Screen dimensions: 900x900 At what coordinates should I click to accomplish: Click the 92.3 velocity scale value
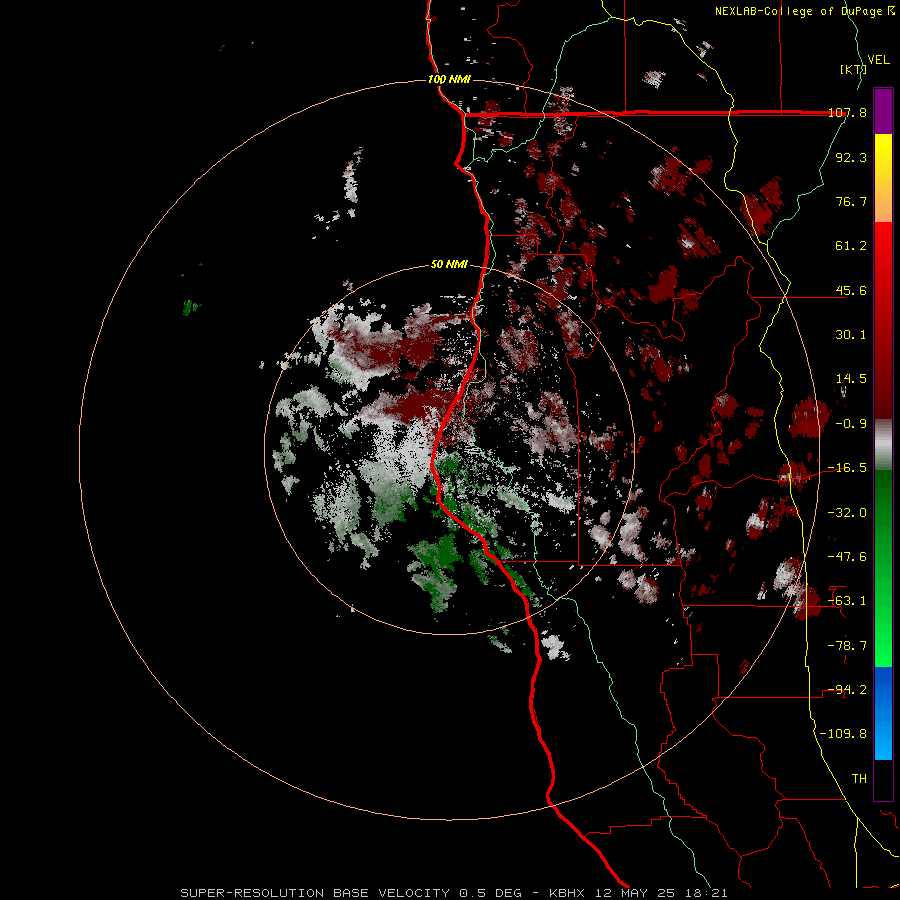851,157
